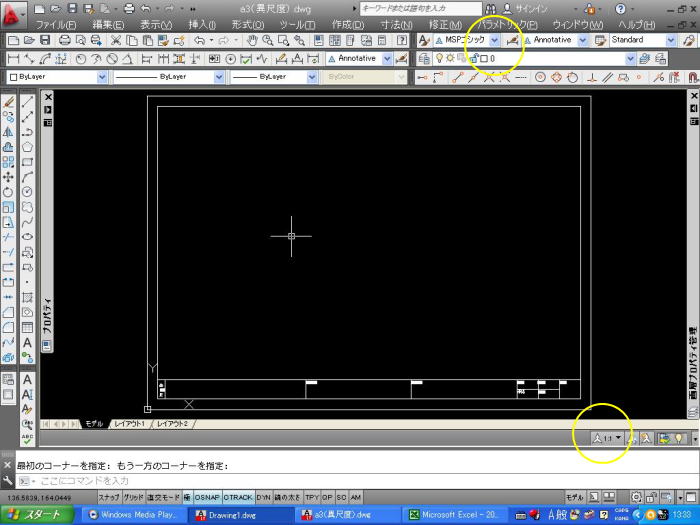Toggle OTRACK in the status bar
The height and width of the screenshot is (525, 700).
[238, 497]
